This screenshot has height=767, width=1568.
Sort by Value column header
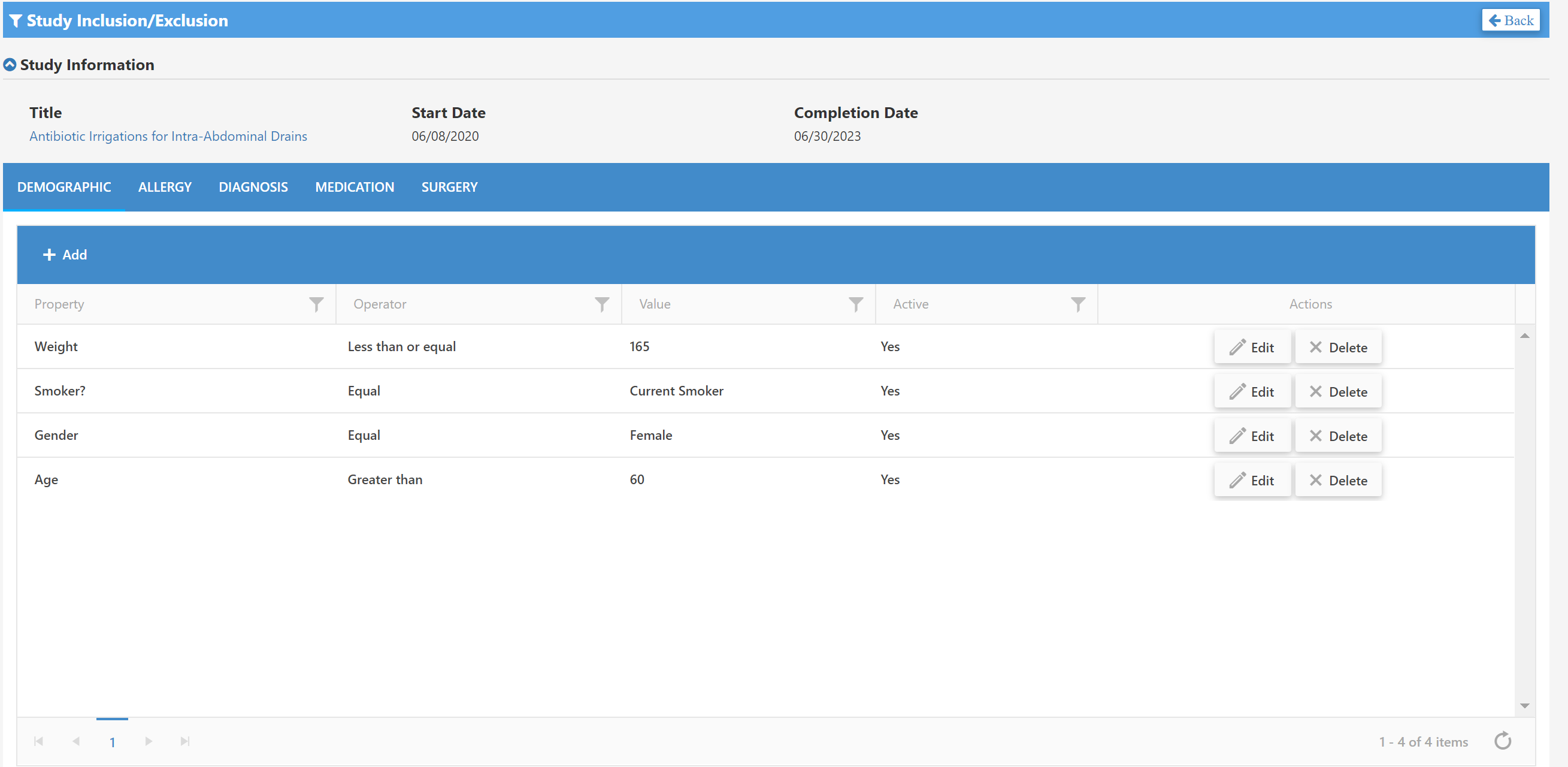tap(655, 304)
